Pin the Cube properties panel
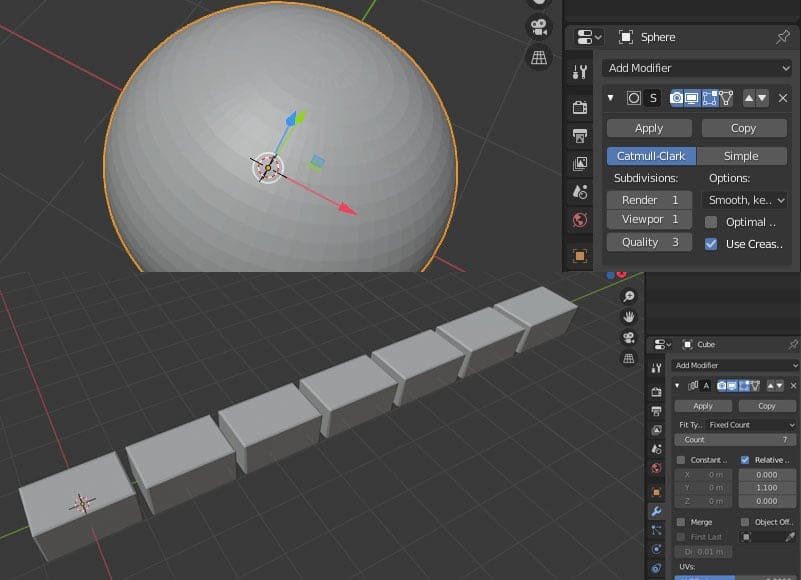The width and height of the screenshot is (801, 580). point(793,344)
